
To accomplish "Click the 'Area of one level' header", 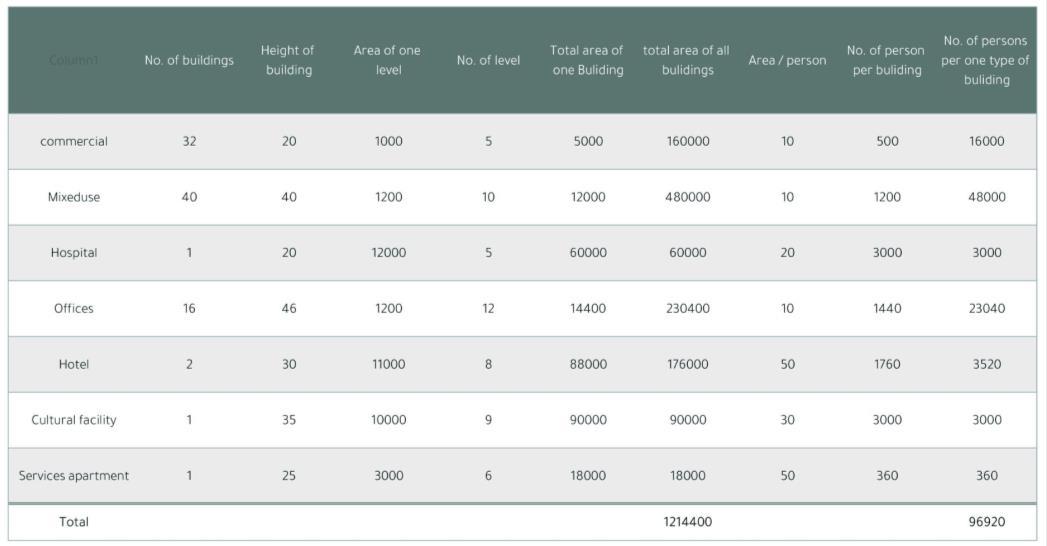I will click(388, 60).
